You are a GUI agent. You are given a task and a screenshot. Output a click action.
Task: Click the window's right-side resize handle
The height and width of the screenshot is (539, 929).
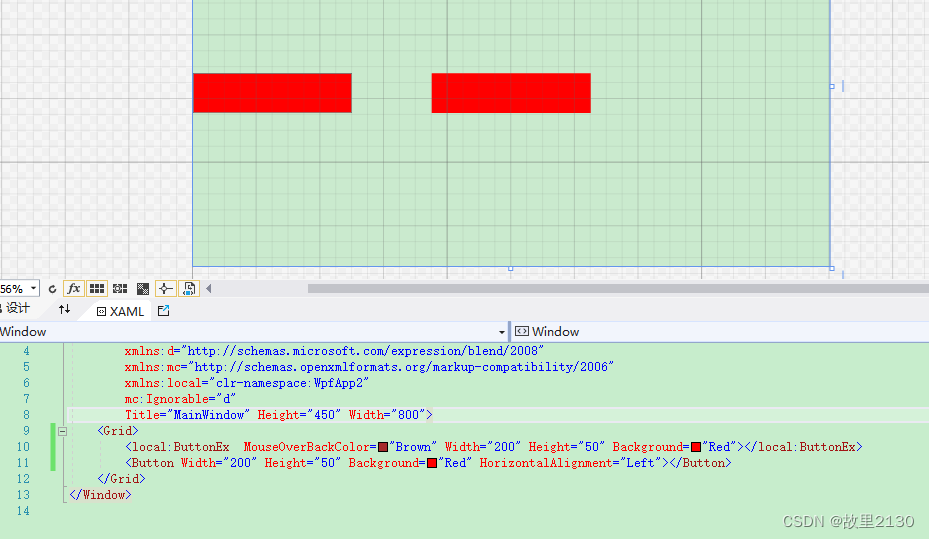[832, 86]
